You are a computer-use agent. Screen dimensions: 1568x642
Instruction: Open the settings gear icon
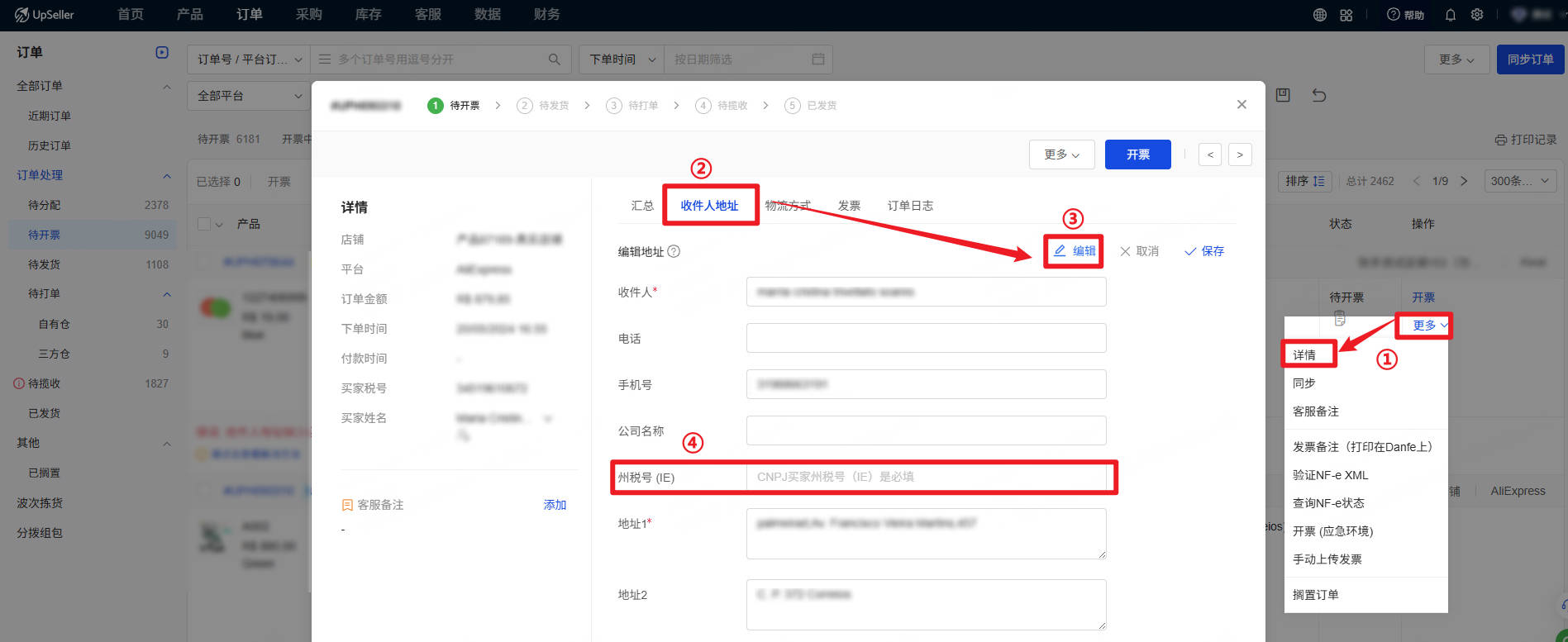pyautogui.click(x=1477, y=15)
